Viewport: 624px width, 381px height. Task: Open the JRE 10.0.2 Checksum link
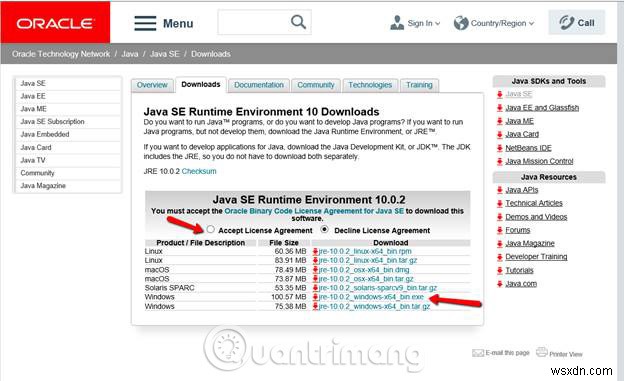pos(199,171)
